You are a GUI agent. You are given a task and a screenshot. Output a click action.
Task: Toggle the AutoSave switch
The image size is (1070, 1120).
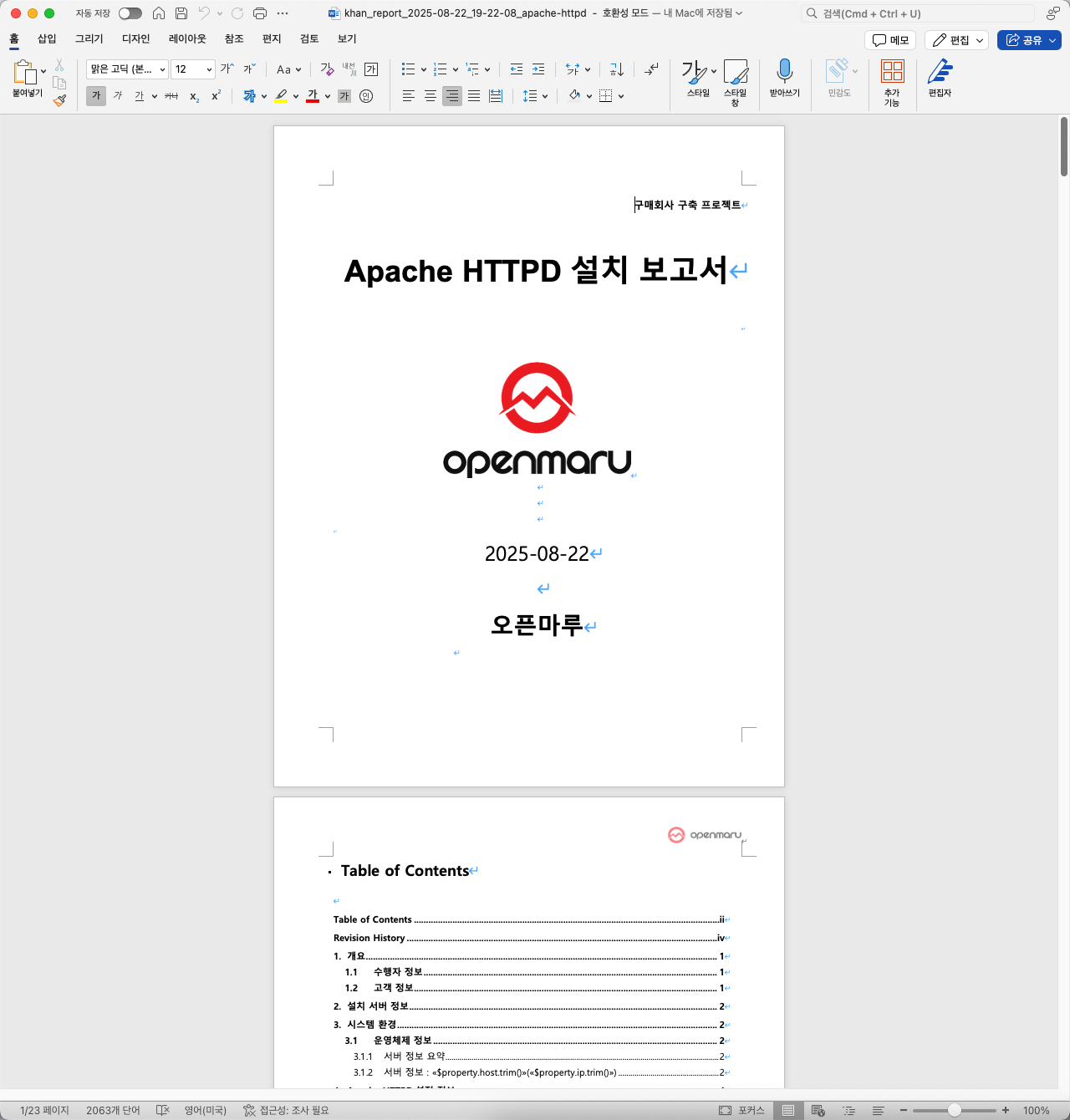point(130,13)
